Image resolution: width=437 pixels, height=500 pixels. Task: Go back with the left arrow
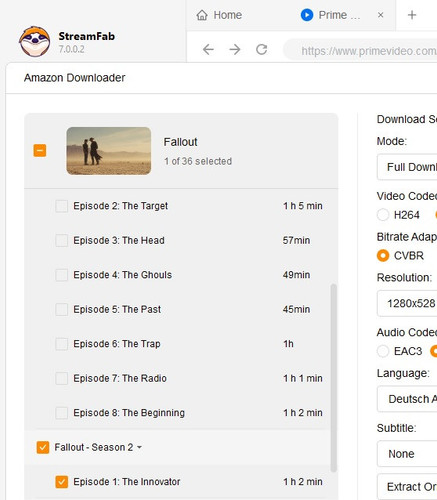(208, 50)
